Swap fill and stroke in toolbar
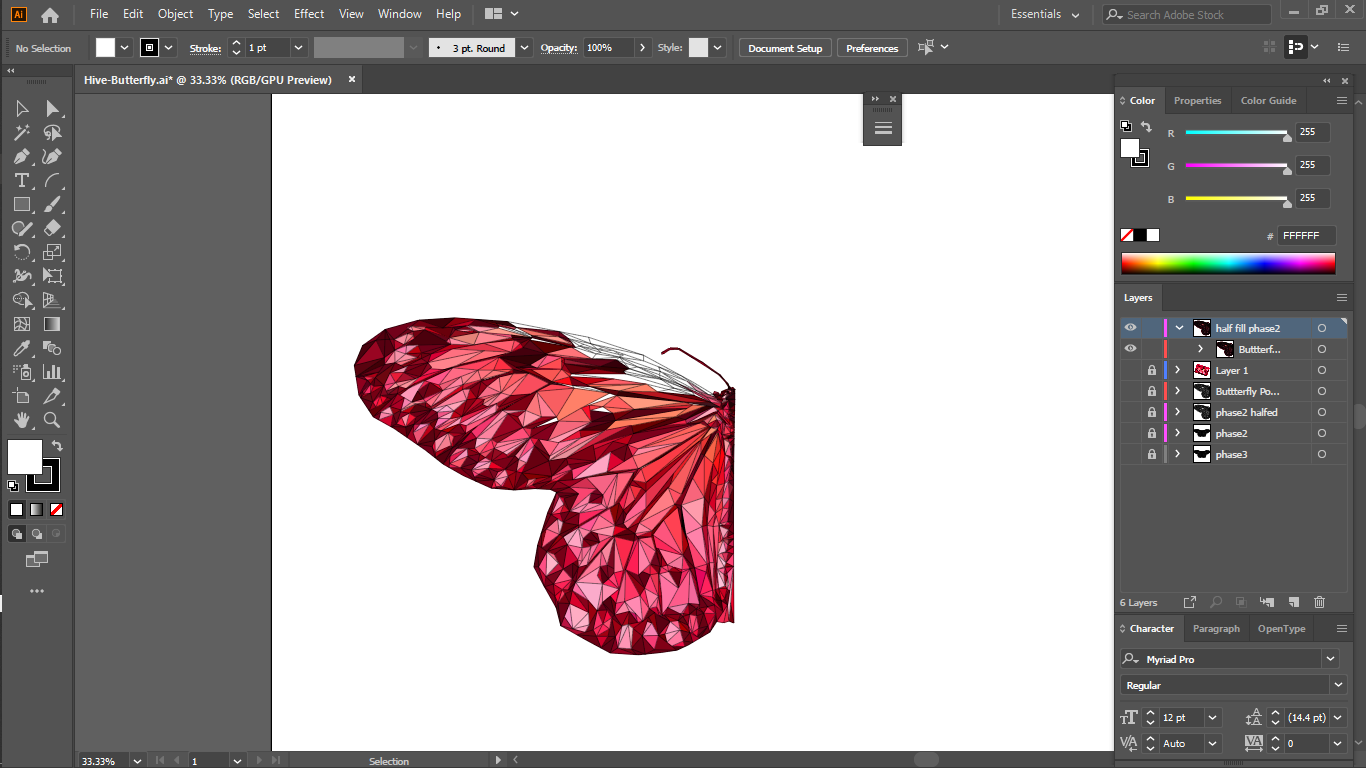Image resolution: width=1366 pixels, height=768 pixels. pyautogui.click(x=57, y=445)
